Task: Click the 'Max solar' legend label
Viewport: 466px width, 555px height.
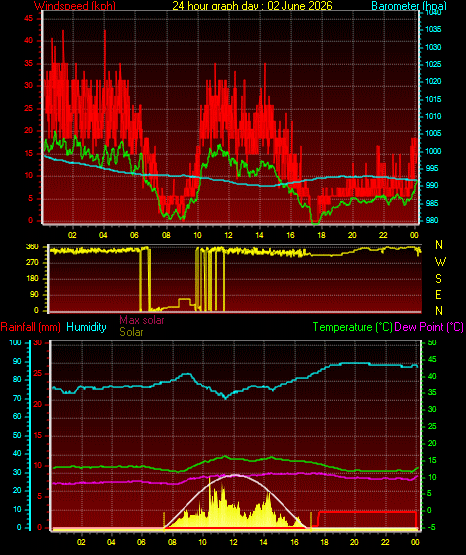Action: point(142,320)
